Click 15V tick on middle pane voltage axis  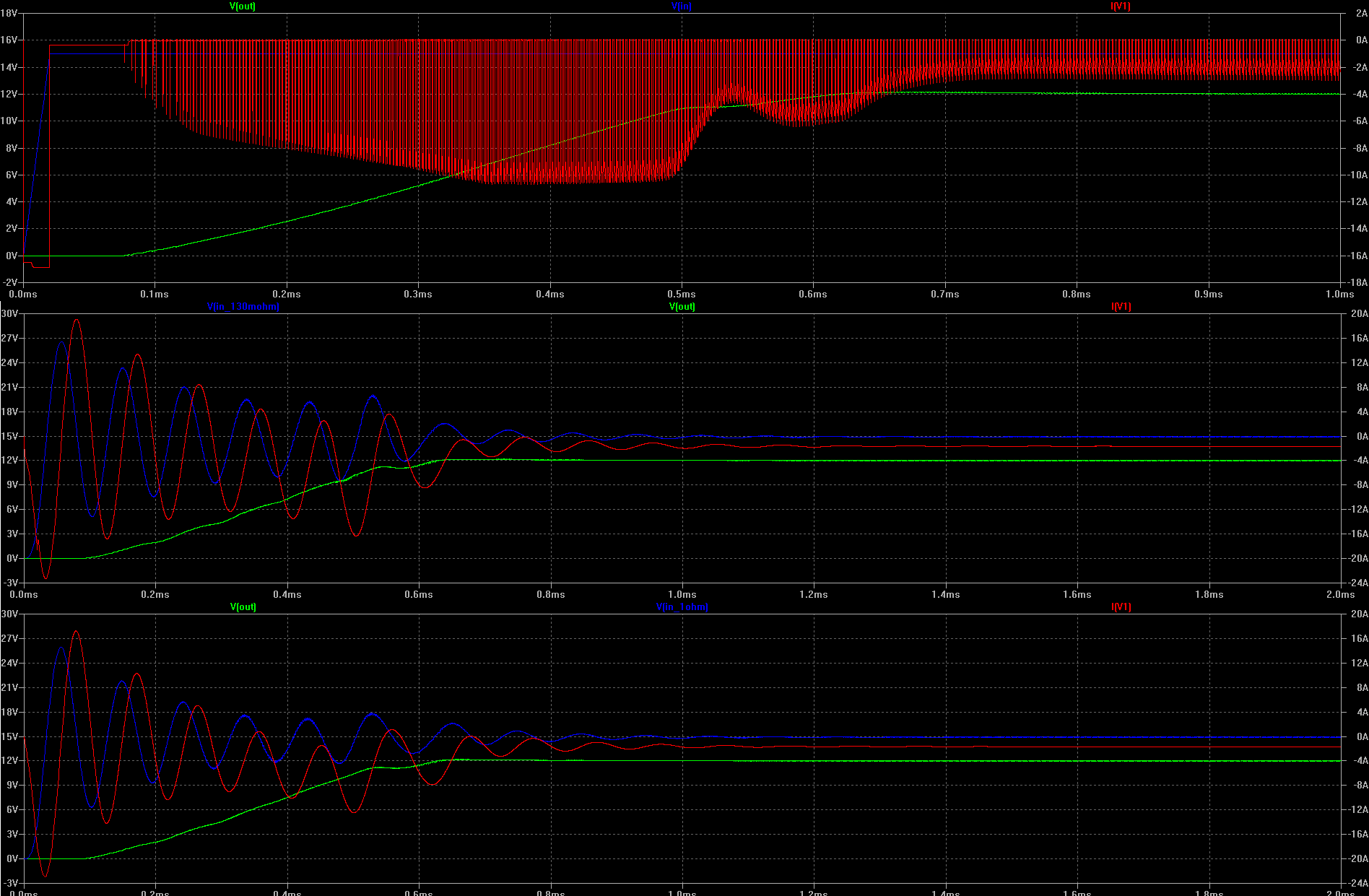click(9, 437)
